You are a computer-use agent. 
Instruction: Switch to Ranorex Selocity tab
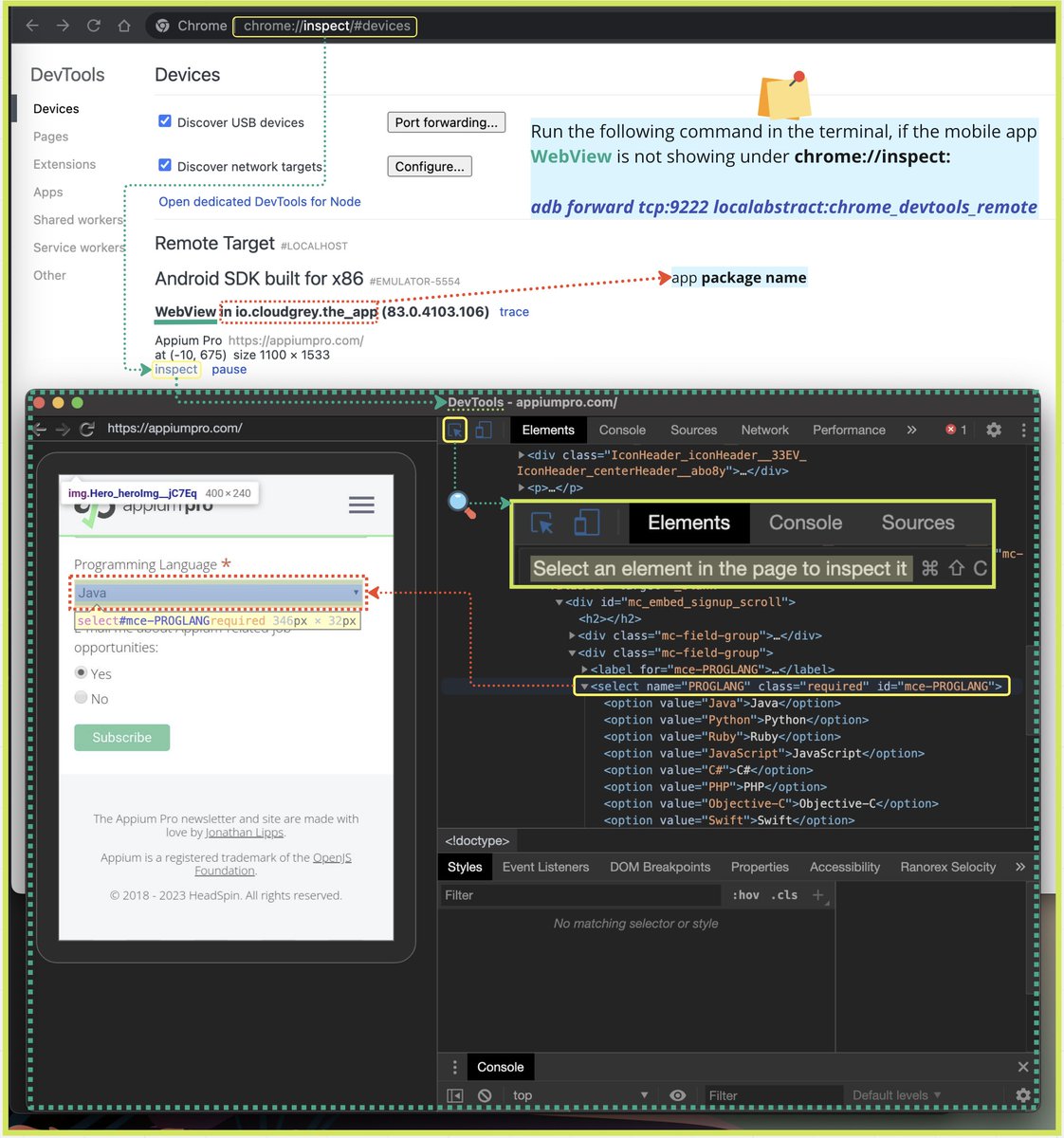(x=948, y=867)
